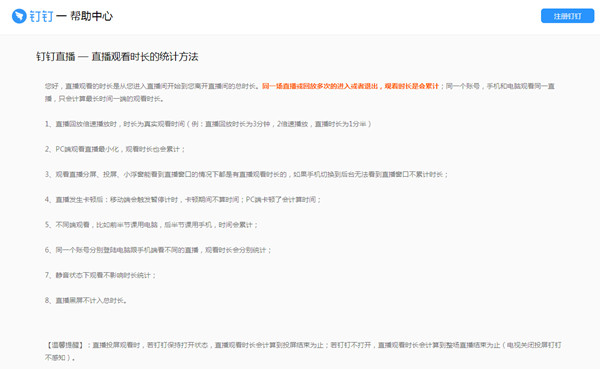Click the blue 注册钉钉 register button

567,16
